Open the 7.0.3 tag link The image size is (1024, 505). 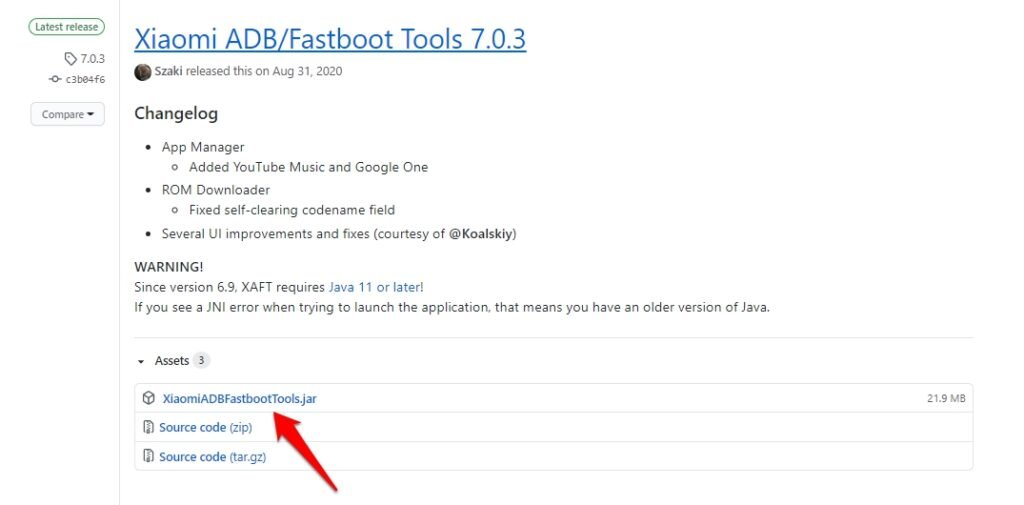(92, 59)
